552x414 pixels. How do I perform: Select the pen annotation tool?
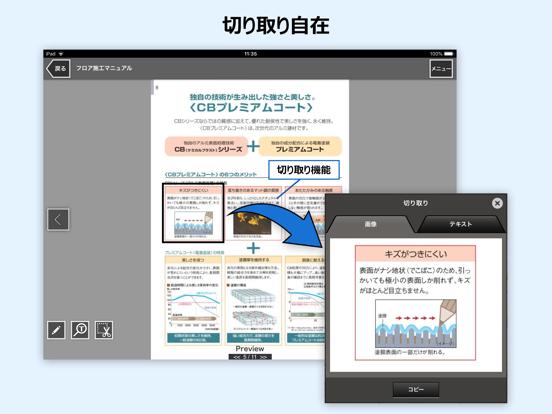[x=56, y=330]
